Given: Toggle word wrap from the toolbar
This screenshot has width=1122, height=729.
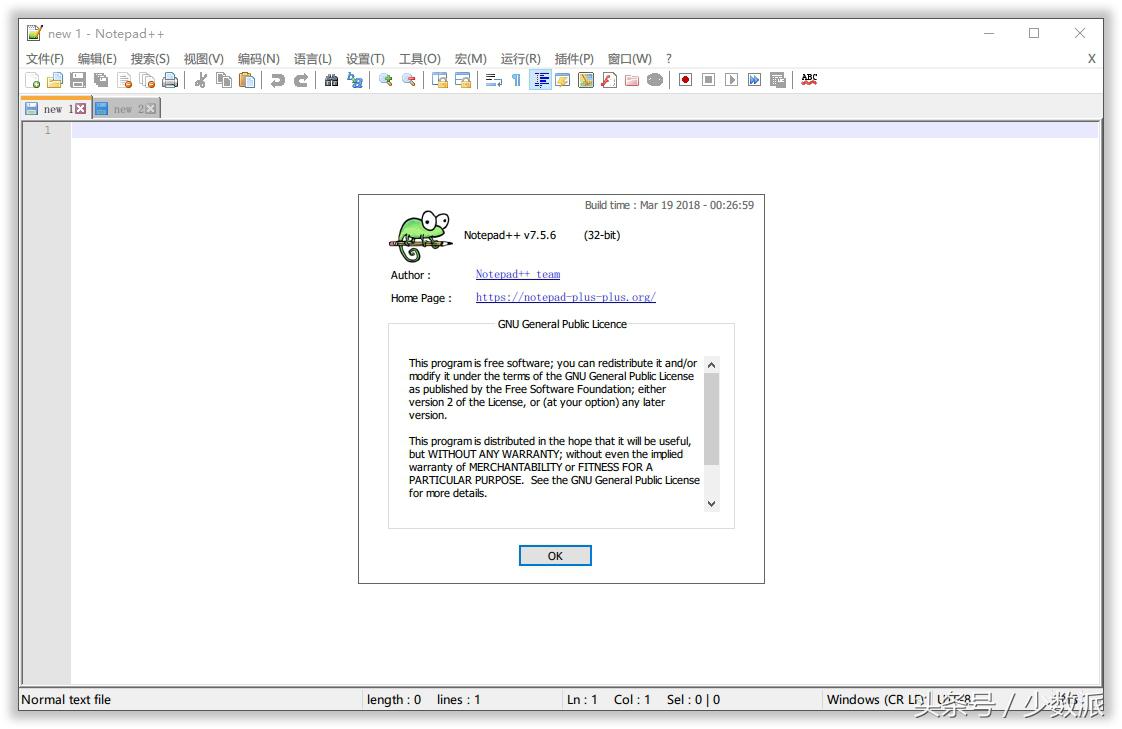Looking at the screenshot, I should pyautogui.click(x=494, y=79).
